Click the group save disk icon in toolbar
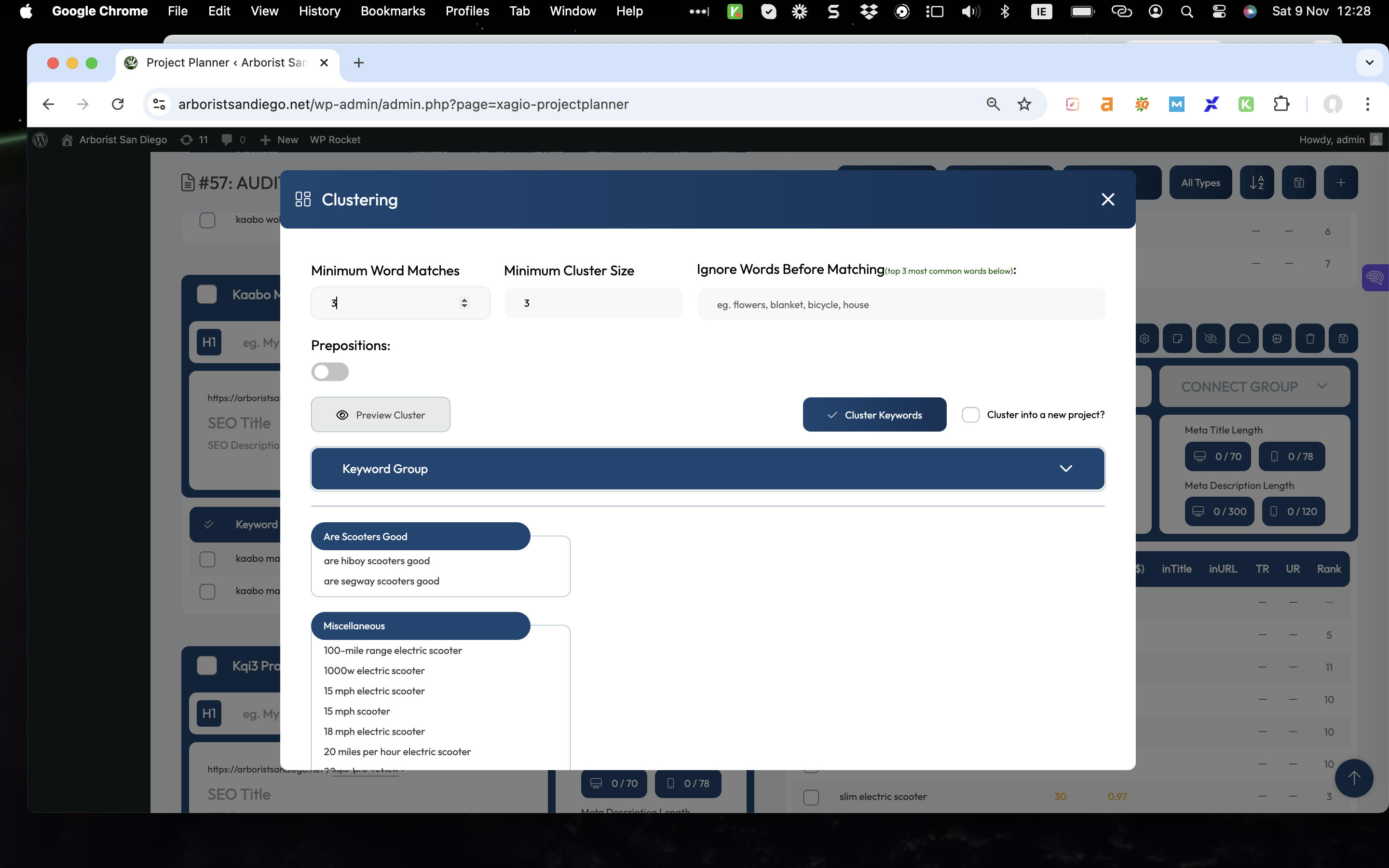 1343,339
